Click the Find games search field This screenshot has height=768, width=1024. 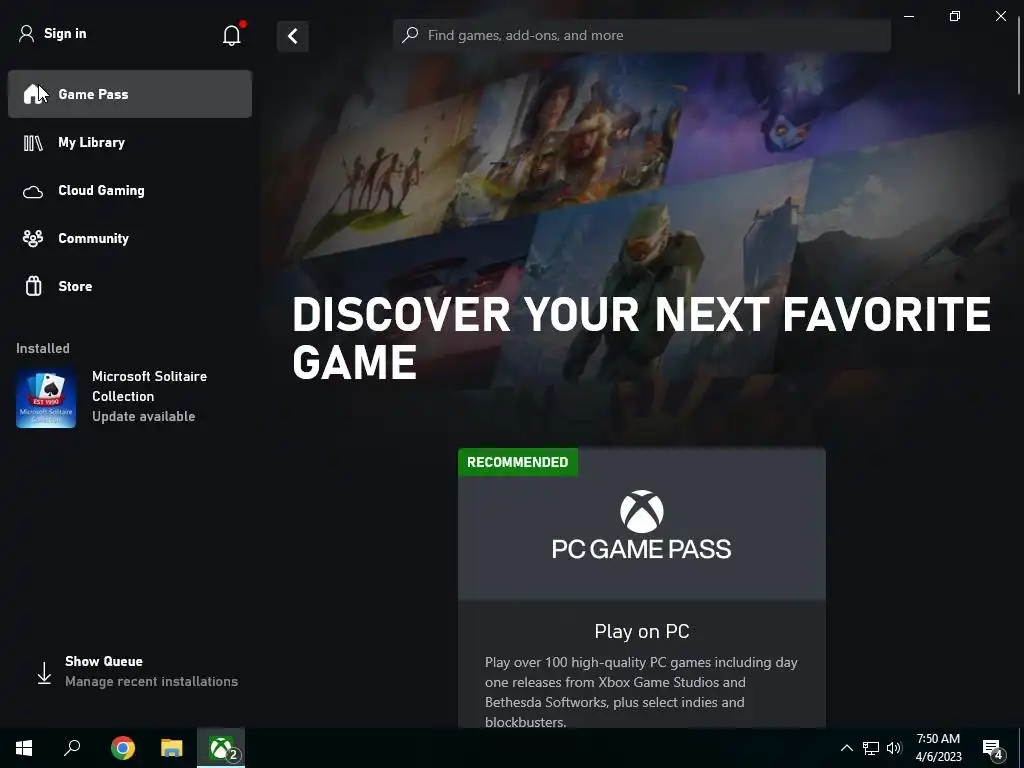[x=642, y=35]
